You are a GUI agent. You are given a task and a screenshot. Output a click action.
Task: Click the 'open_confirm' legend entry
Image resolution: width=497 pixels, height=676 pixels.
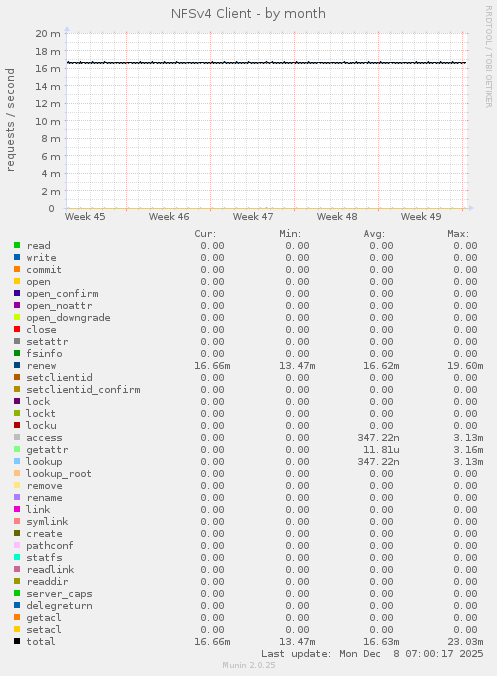click(62, 294)
